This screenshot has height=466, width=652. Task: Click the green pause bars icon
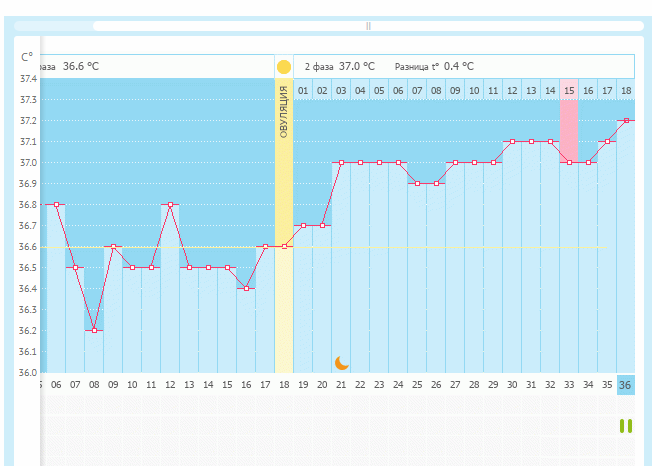coord(626,426)
